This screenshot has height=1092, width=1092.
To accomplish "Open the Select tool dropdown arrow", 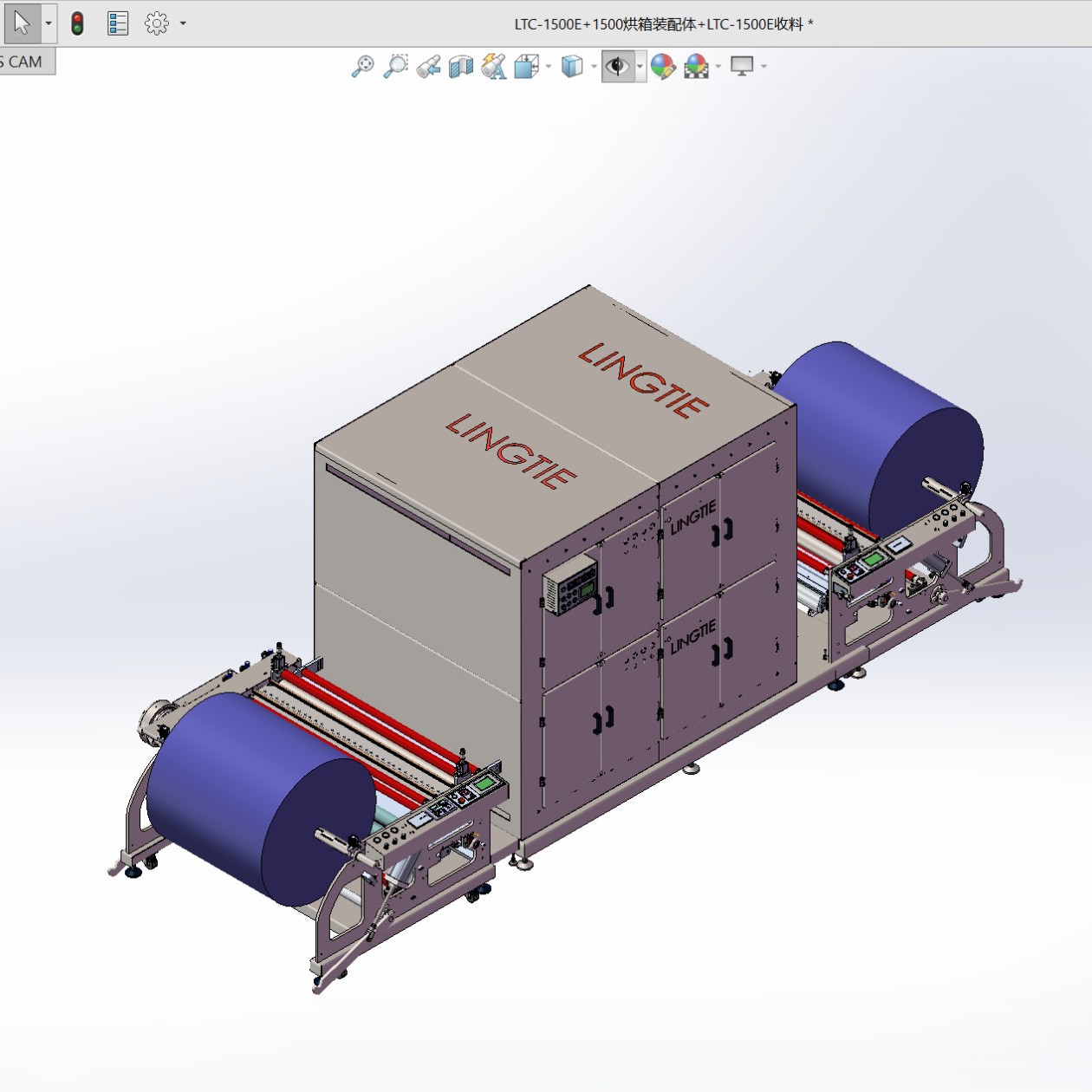I will [x=49, y=23].
